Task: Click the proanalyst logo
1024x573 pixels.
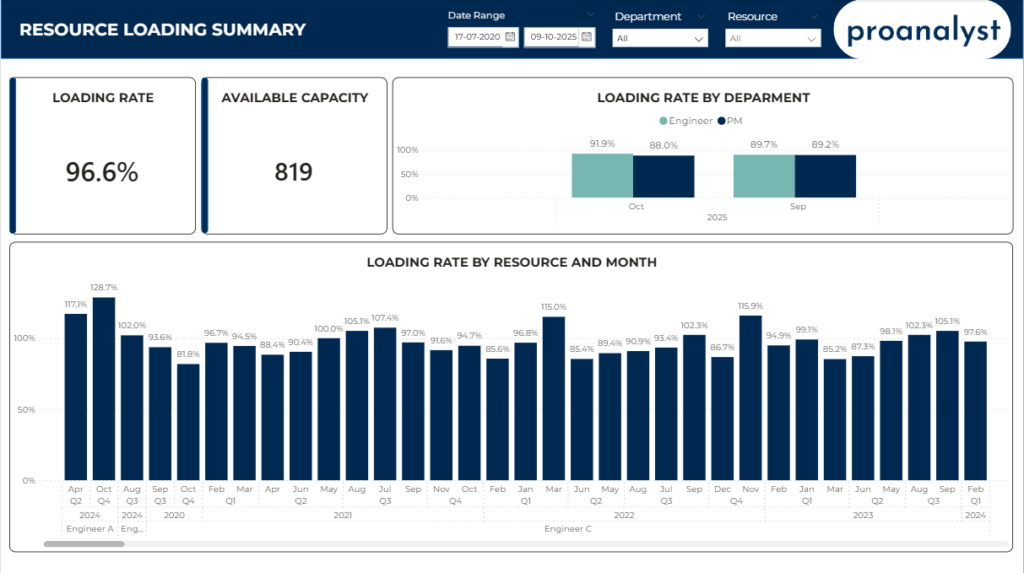Action: [x=922, y=31]
